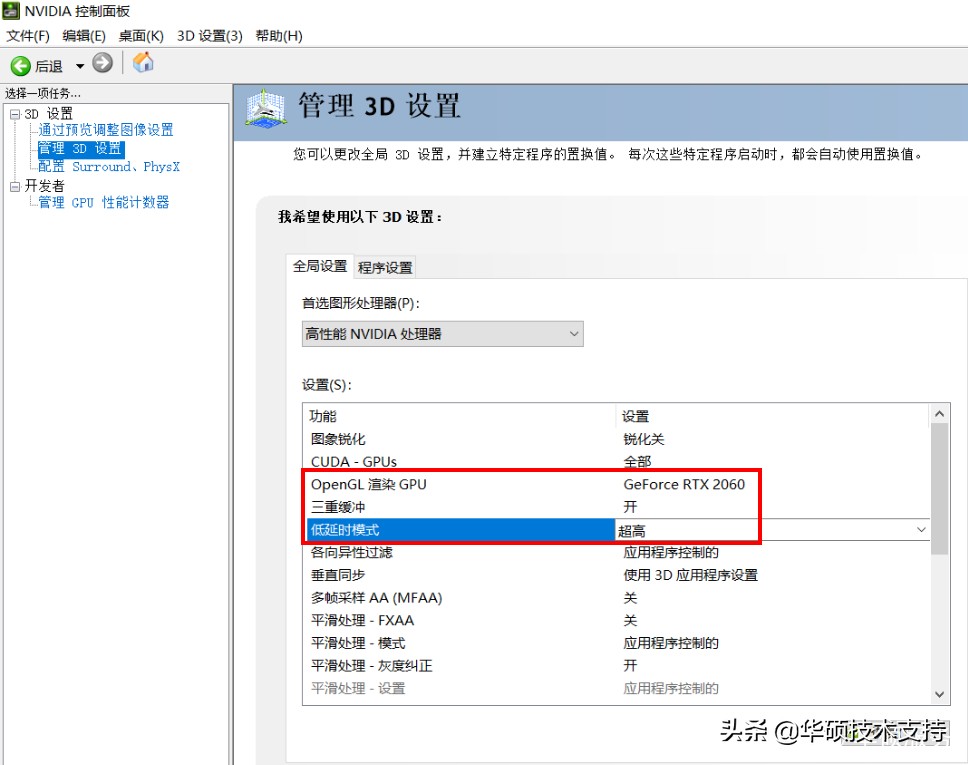Click the NVIDIA Control Panel home icon
Viewport: 968px width, 765px height.
142,61
